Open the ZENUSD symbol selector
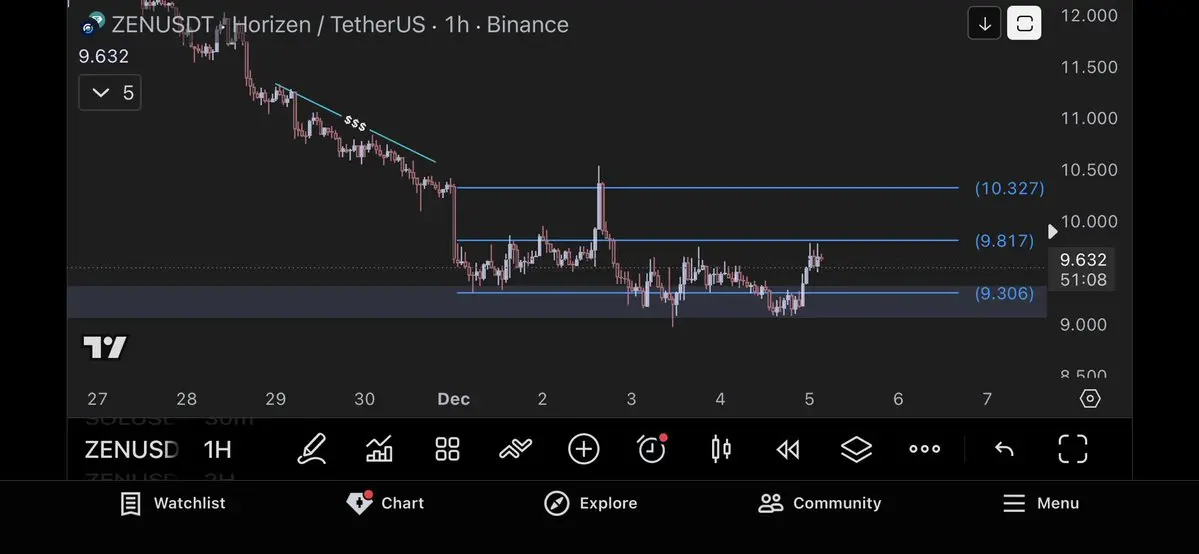The width and height of the screenshot is (1199, 554). (132, 449)
